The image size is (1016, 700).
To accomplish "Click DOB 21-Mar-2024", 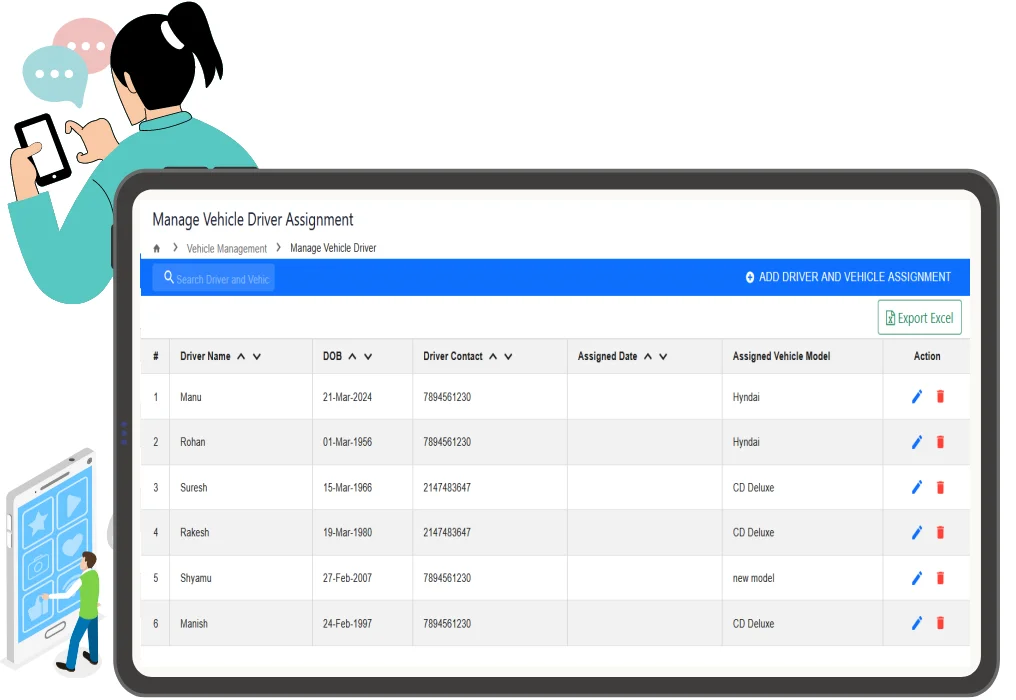I will (x=347, y=397).
